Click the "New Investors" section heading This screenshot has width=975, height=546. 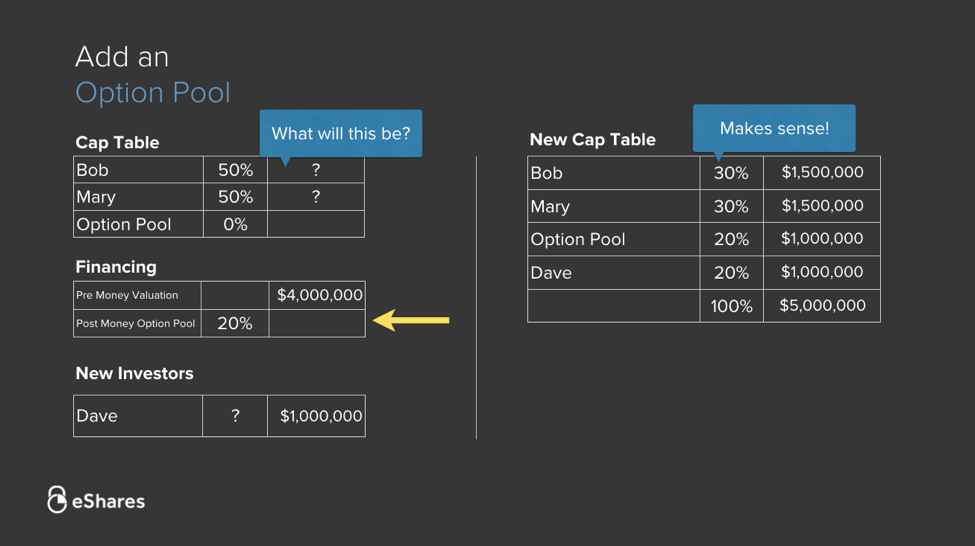tap(134, 373)
